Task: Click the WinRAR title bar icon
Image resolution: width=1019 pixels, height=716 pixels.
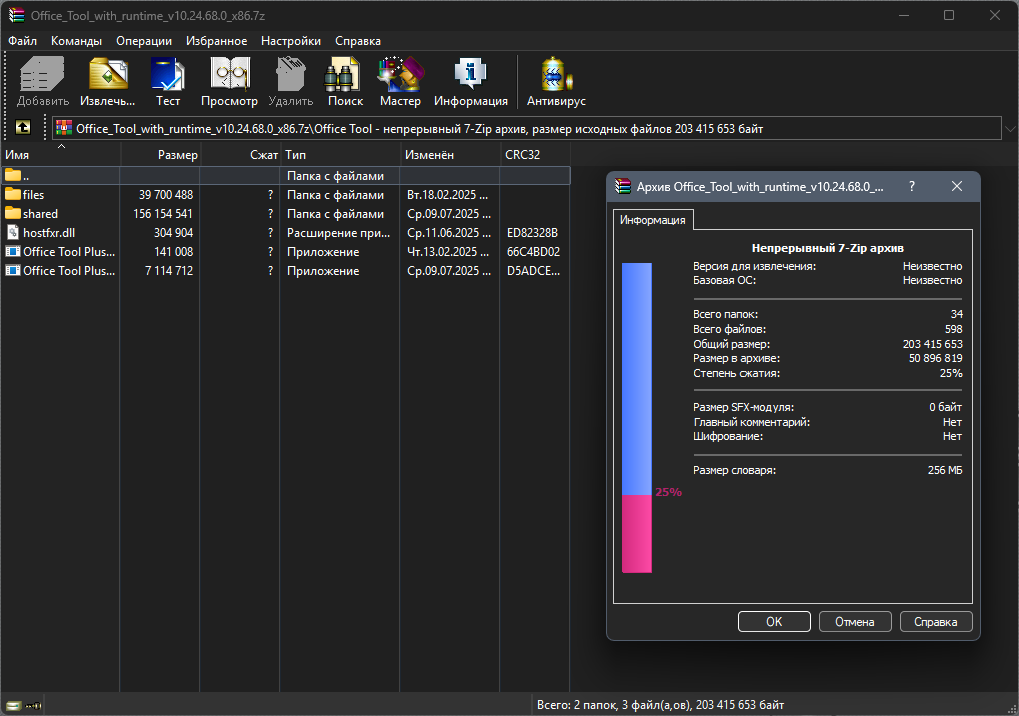Action: (x=16, y=15)
